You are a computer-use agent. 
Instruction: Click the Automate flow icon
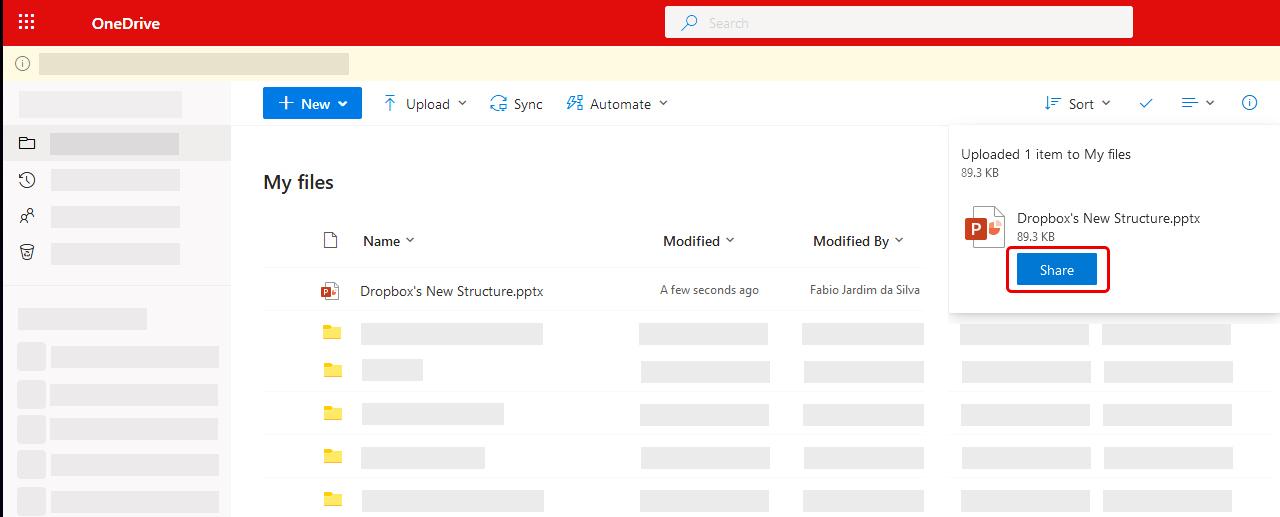click(x=574, y=103)
